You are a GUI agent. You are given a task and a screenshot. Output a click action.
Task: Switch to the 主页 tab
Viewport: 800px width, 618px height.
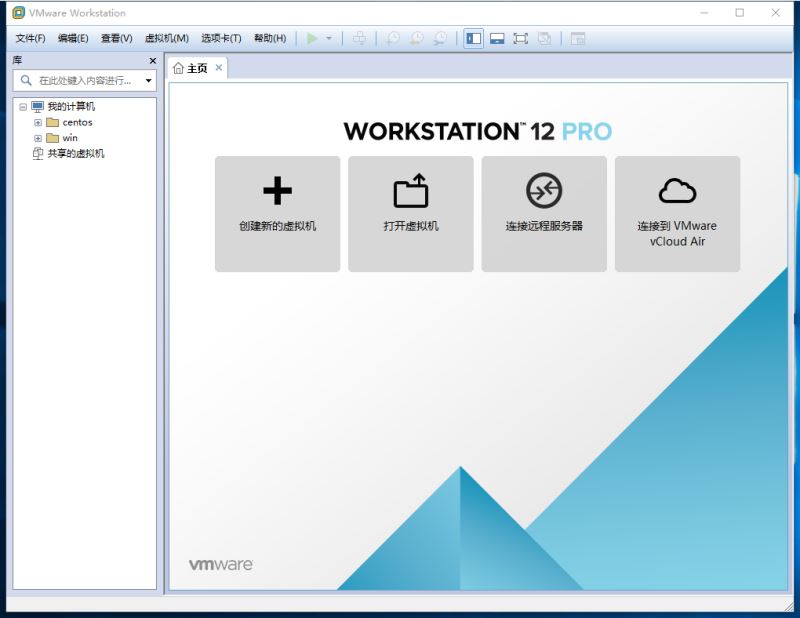tap(193, 70)
